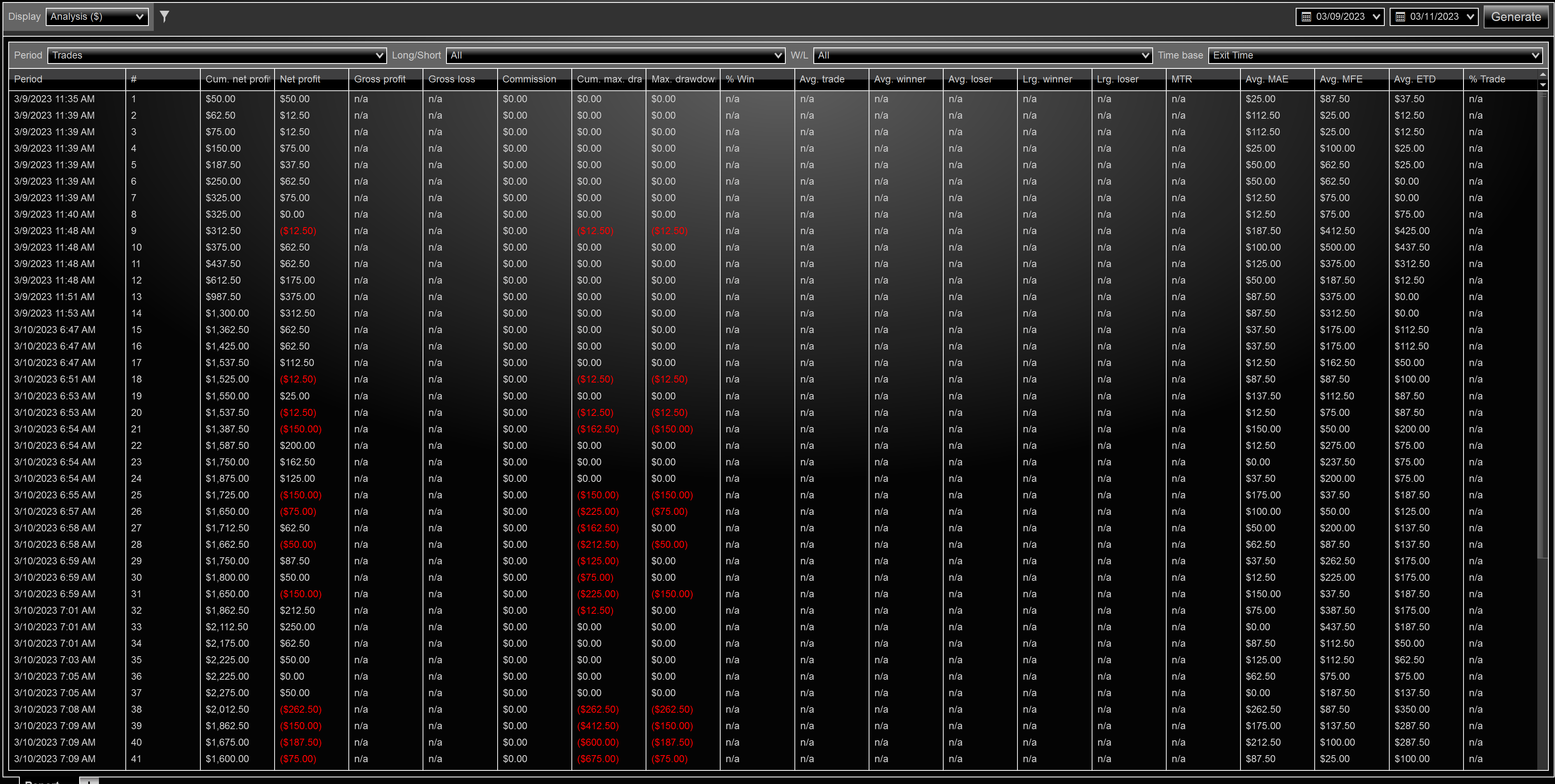Click the Lrg. winner column header
Image resolution: width=1555 pixels, height=784 pixels.
coord(1055,79)
